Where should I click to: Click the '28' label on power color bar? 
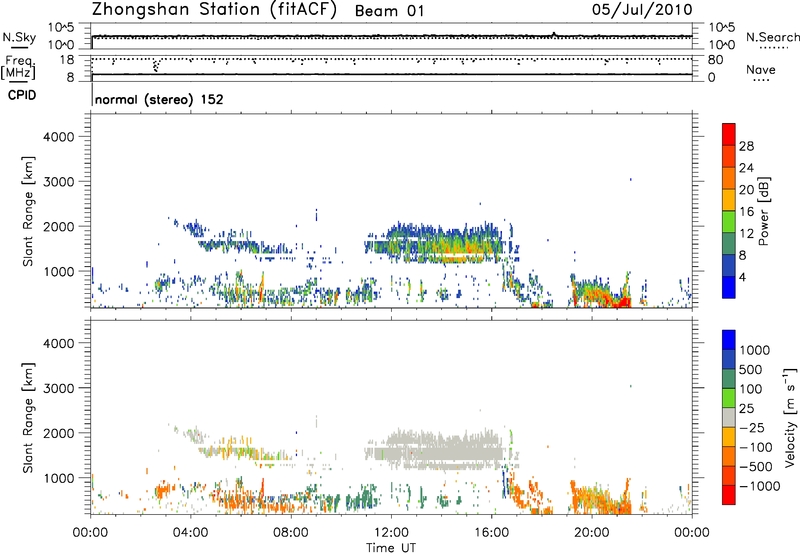pyautogui.click(x=746, y=146)
